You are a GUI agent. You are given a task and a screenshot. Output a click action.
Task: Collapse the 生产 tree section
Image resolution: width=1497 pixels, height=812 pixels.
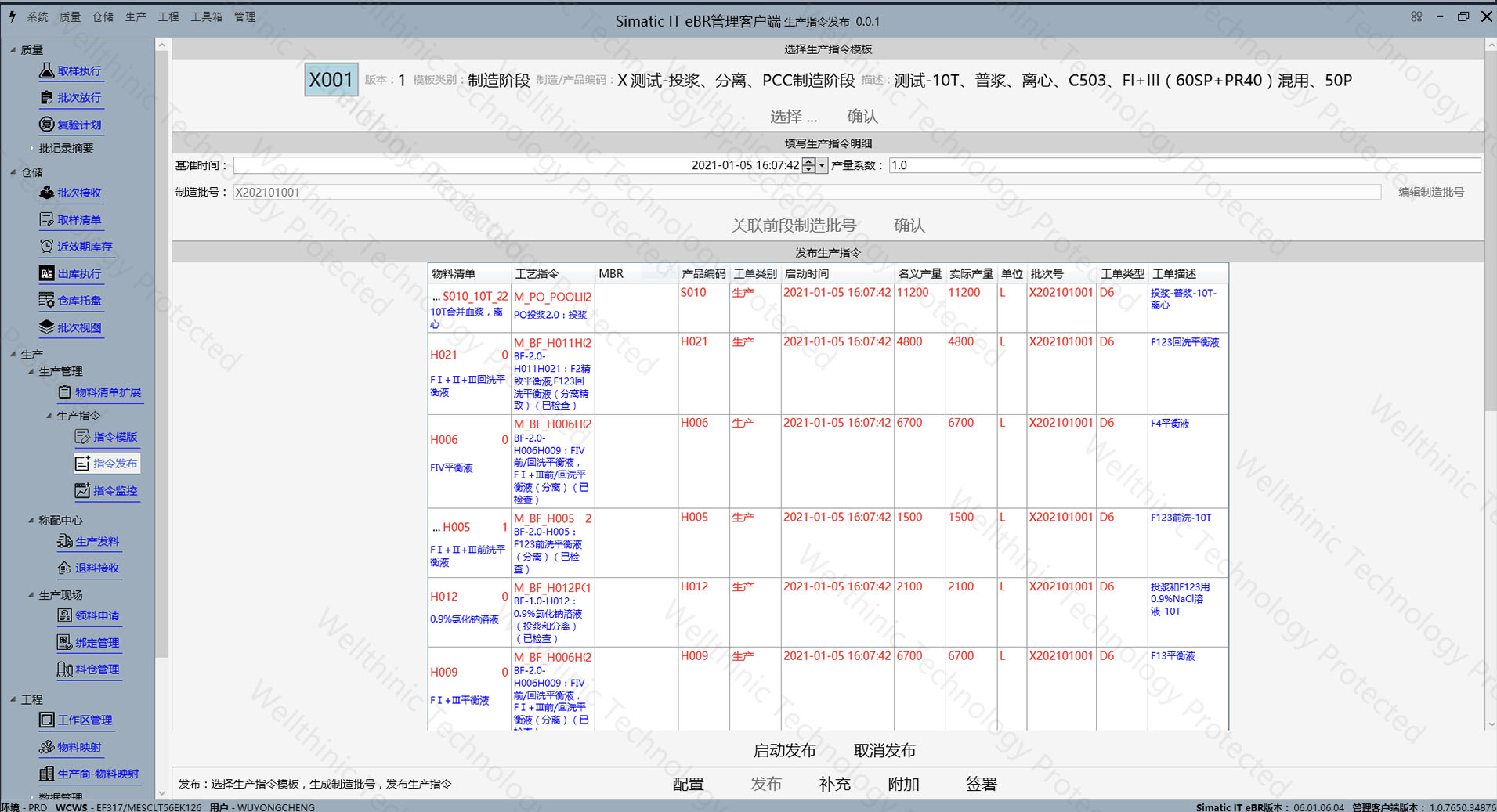(13, 354)
